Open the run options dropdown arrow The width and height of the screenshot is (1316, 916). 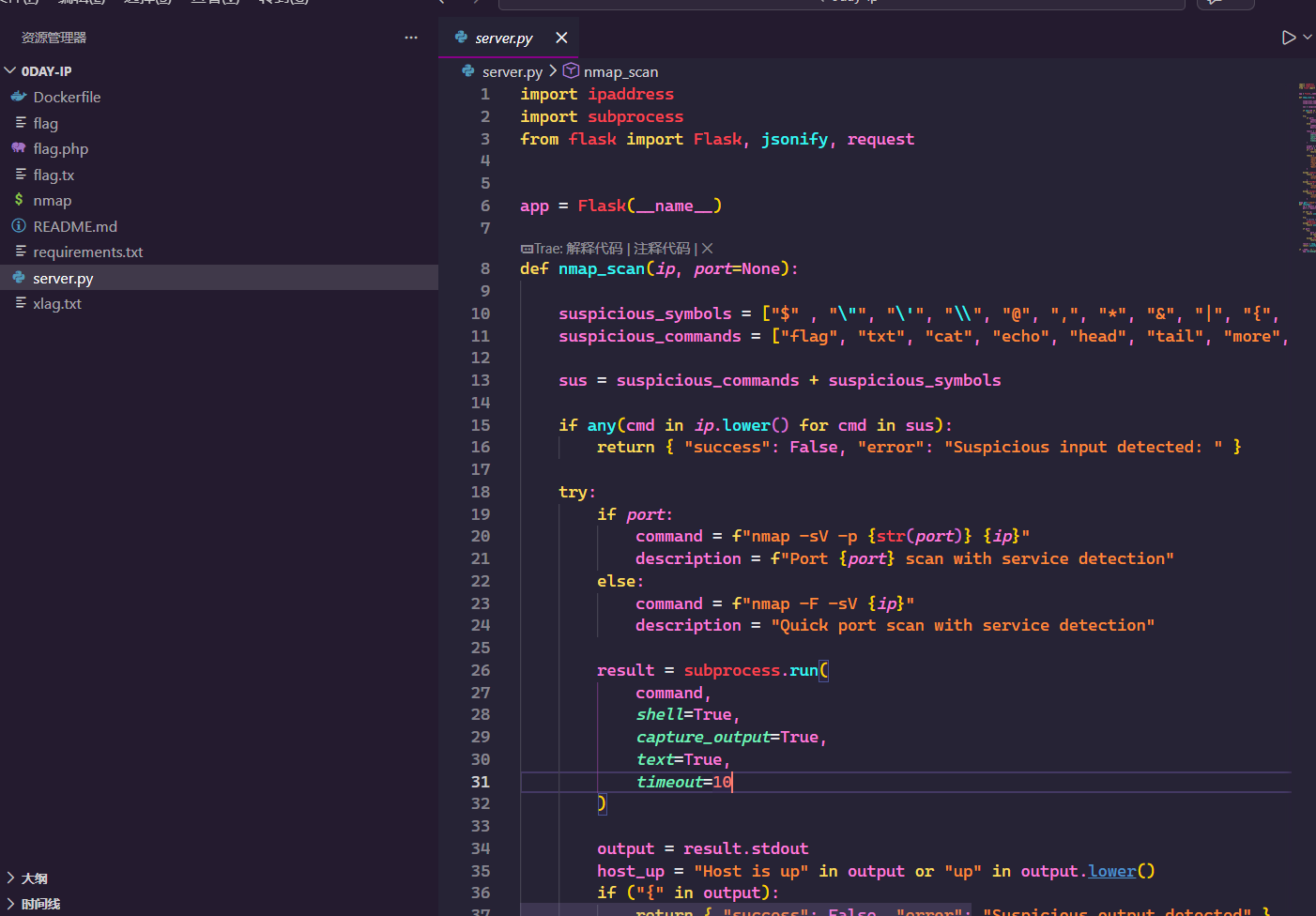pos(1308,38)
